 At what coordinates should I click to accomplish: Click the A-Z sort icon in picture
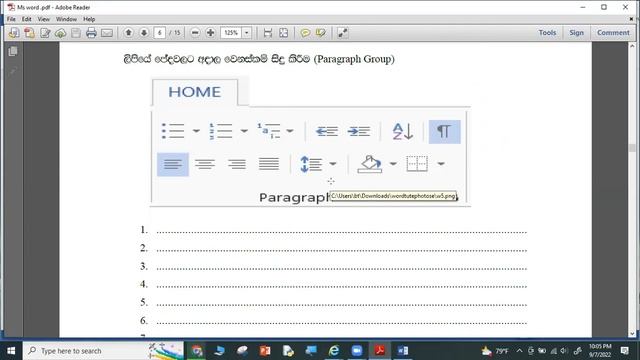403,131
